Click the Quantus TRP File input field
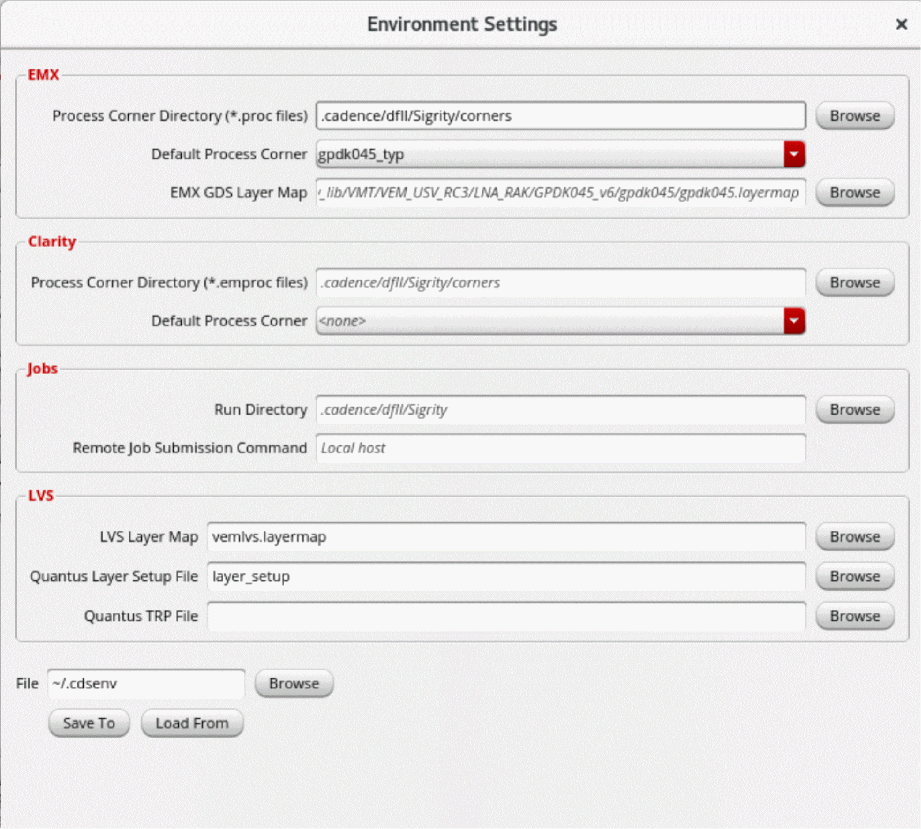 [x=506, y=617]
